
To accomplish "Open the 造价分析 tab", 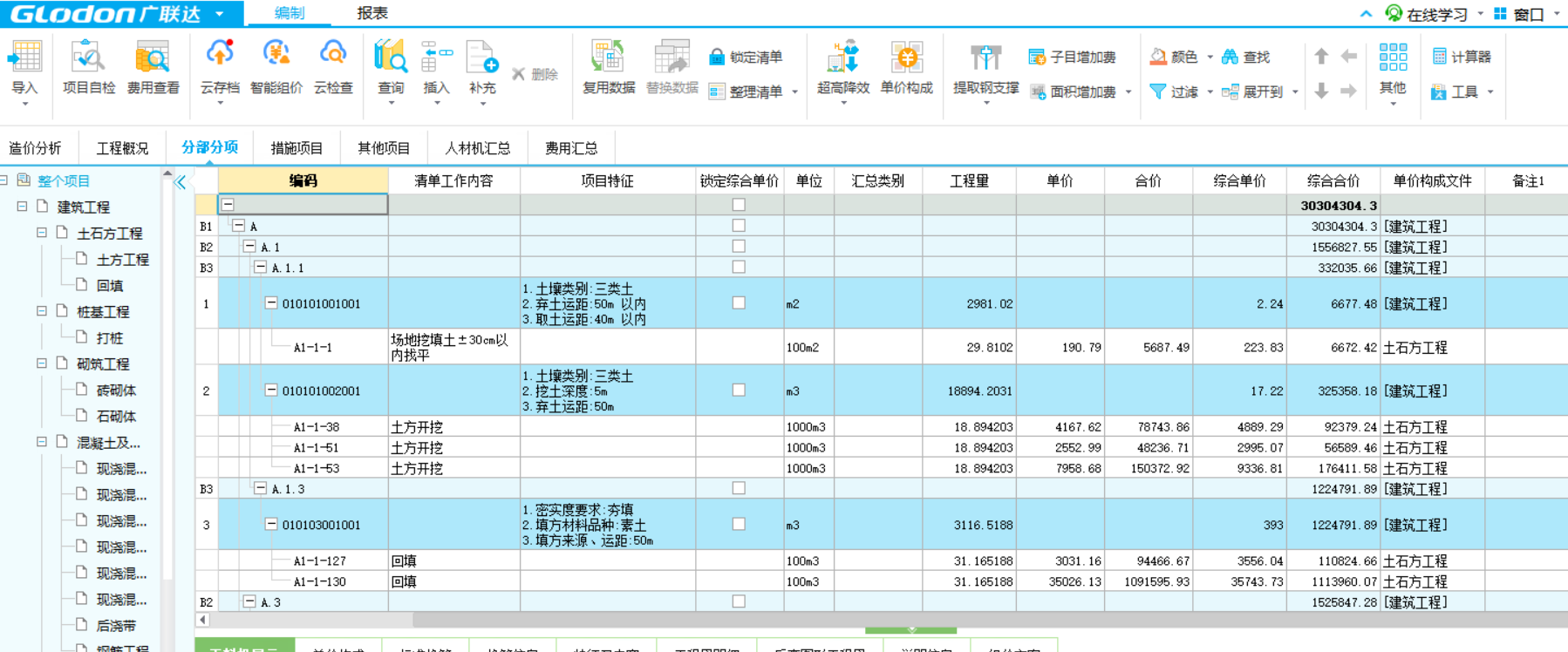I will click(35, 148).
